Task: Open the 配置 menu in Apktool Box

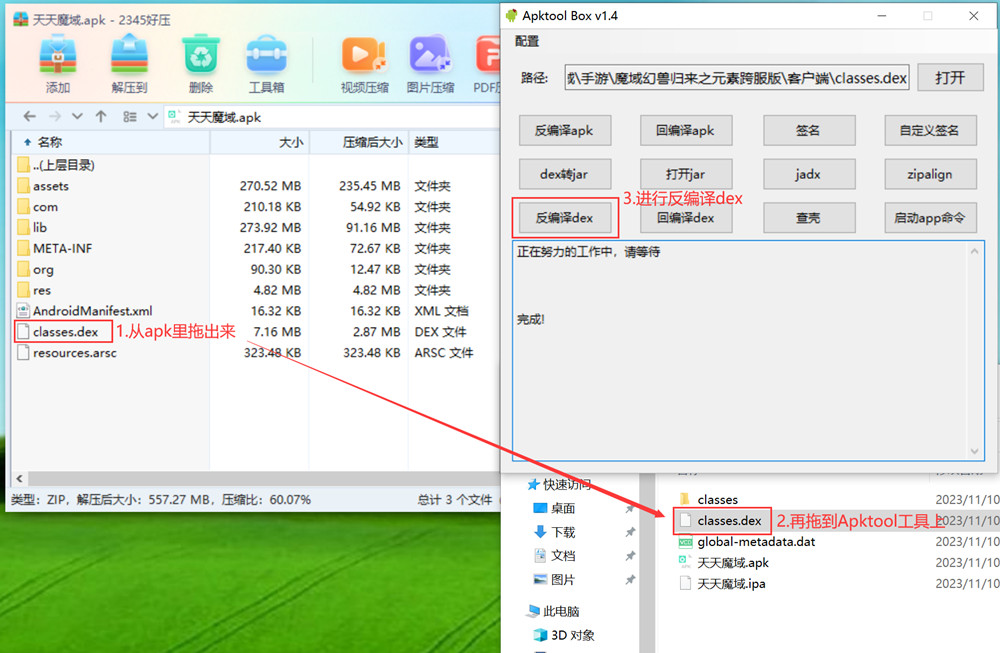Action: (527, 41)
